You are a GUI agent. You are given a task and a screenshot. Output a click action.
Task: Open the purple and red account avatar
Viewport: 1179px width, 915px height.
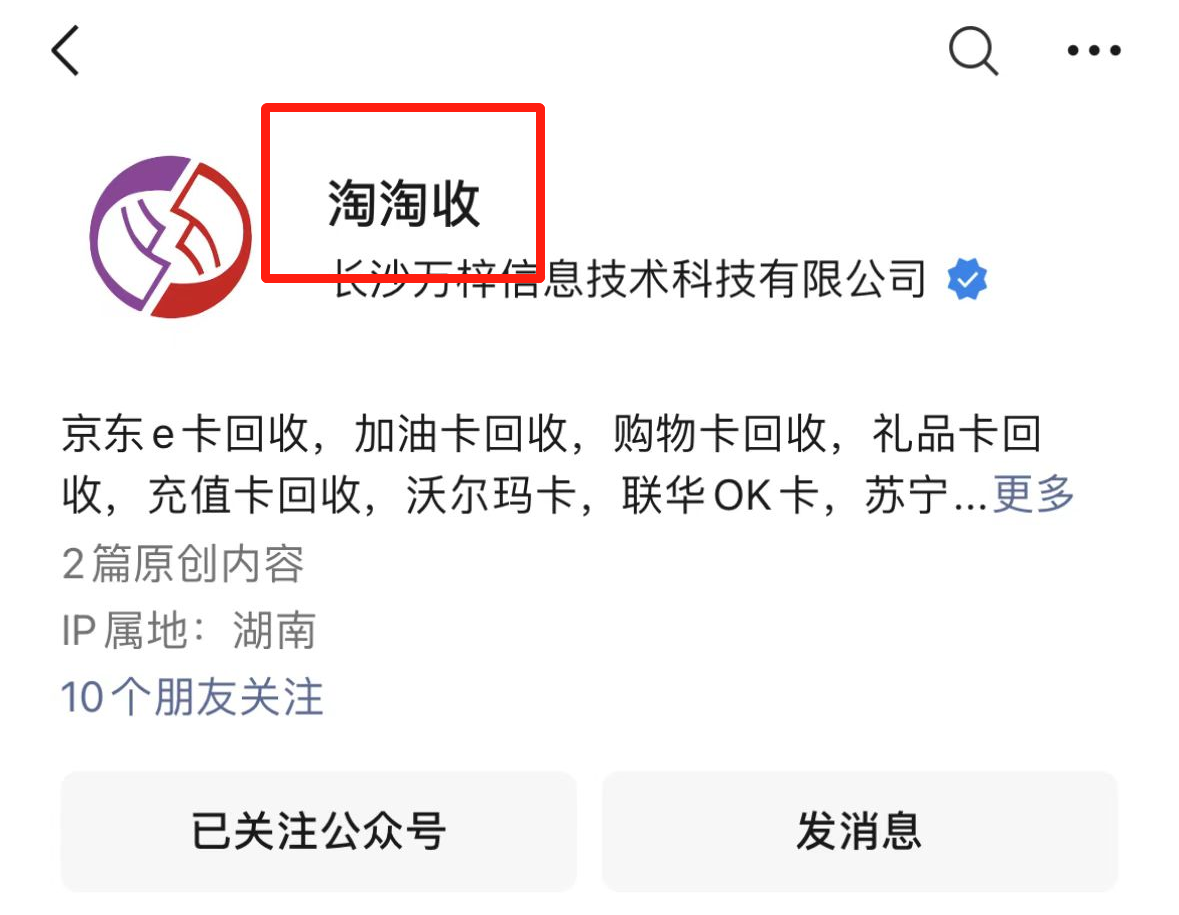pos(170,236)
